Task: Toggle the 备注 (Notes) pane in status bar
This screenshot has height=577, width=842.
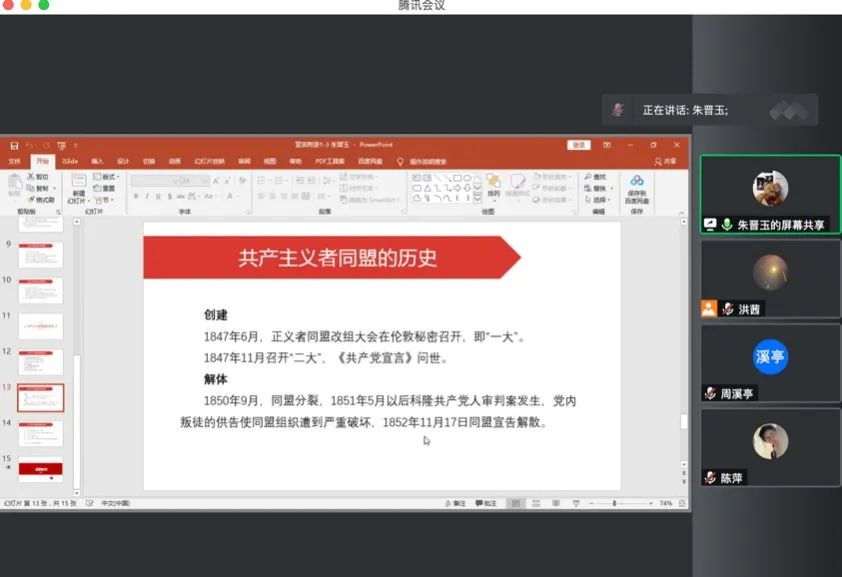Action: click(455, 503)
